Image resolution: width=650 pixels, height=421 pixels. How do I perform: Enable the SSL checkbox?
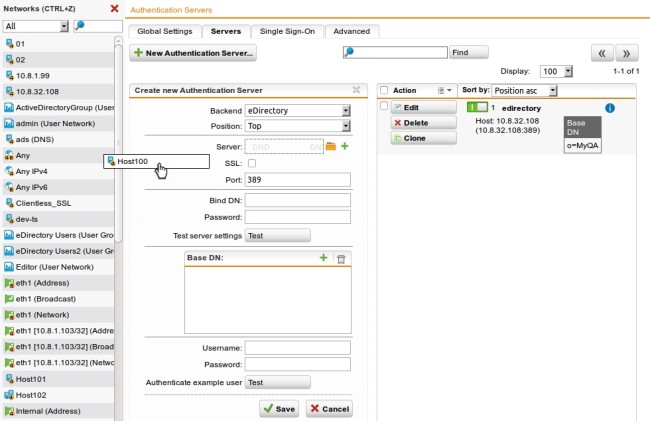click(251, 163)
